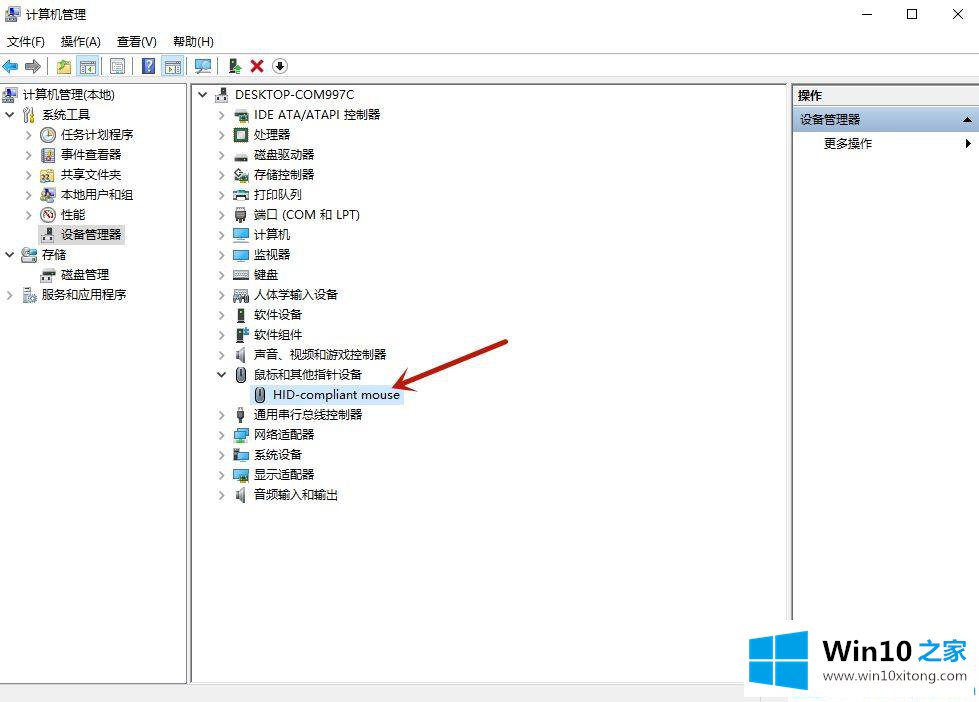Open the 查看(V) menu
Viewport: 979px width, 702px height.
click(136, 41)
